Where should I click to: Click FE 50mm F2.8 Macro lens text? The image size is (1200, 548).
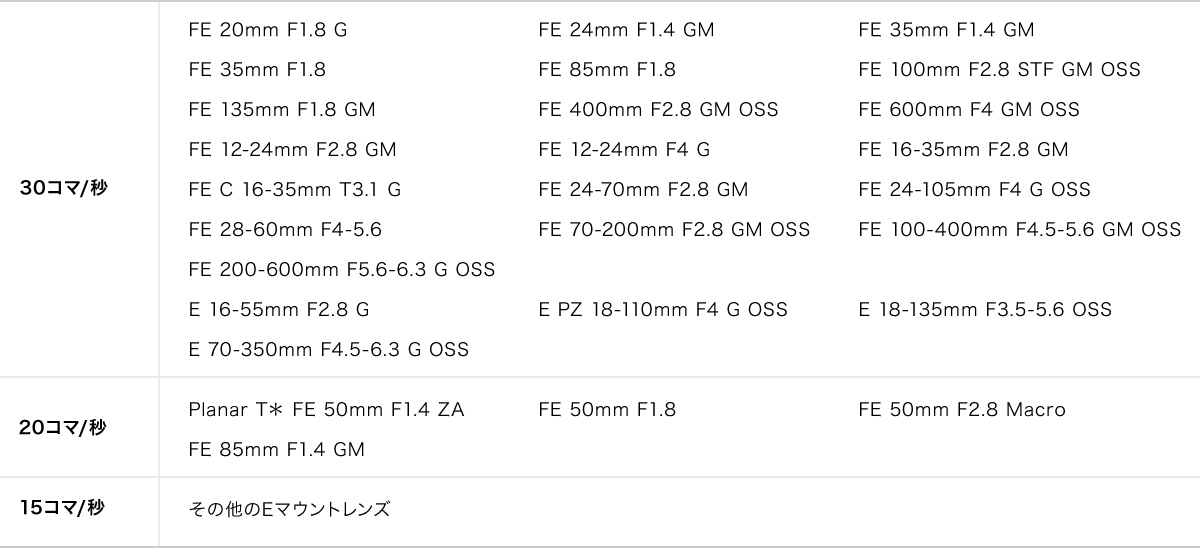(x=962, y=410)
